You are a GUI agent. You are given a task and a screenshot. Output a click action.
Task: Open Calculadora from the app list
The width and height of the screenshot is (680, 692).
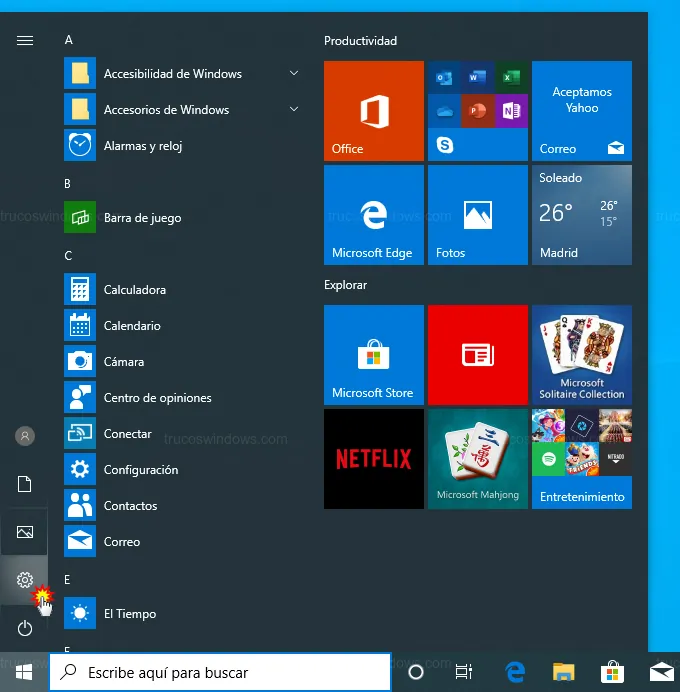pyautogui.click(x=135, y=290)
